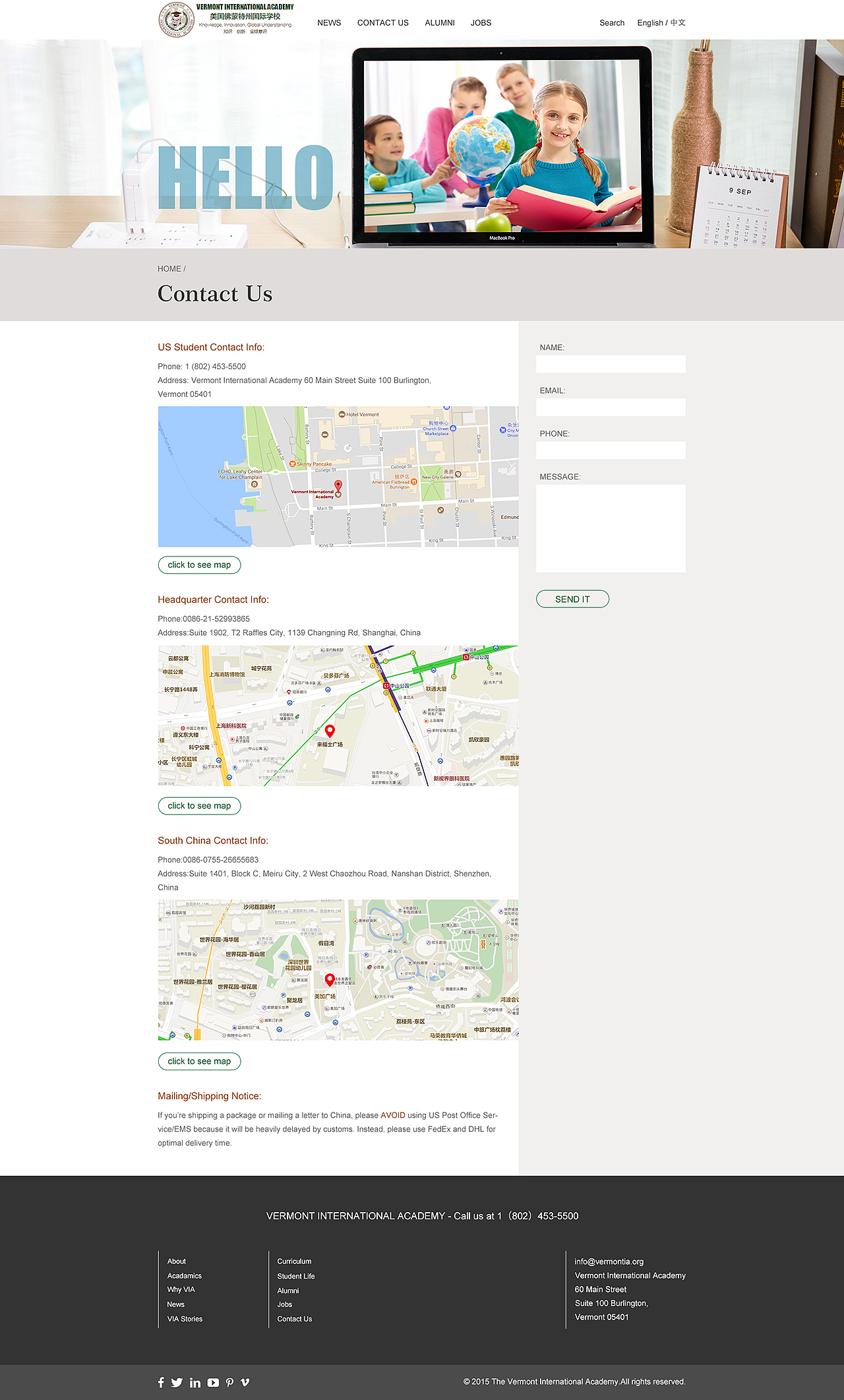Open the Facebook icon in footer

coord(161,1382)
